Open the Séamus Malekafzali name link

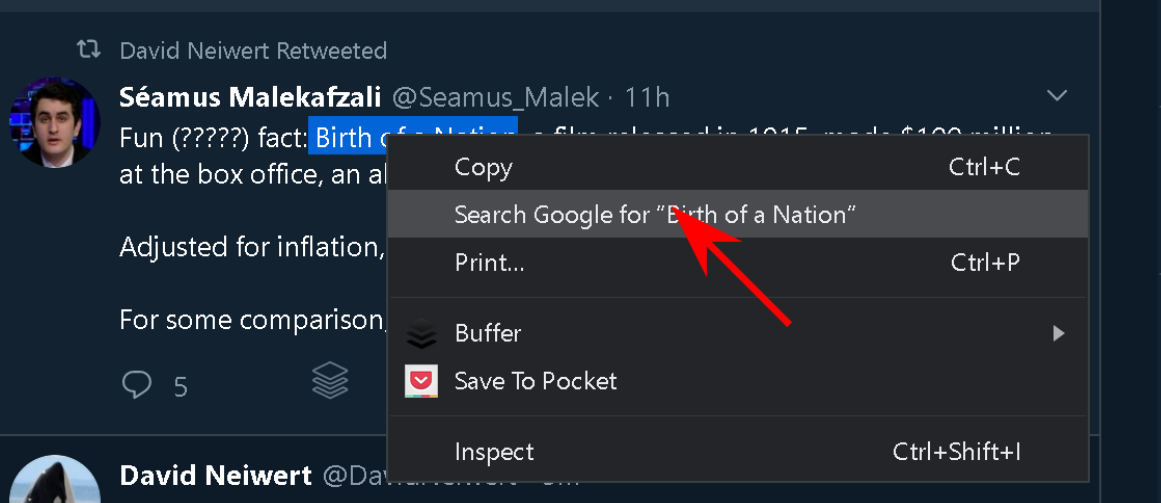tap(250, 97)
